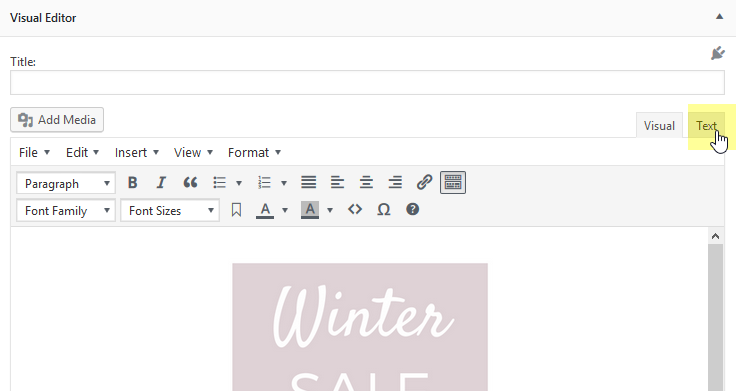Open numbered list style options arrow
Screen dimensions: 742x391
[x=284, y=183]
